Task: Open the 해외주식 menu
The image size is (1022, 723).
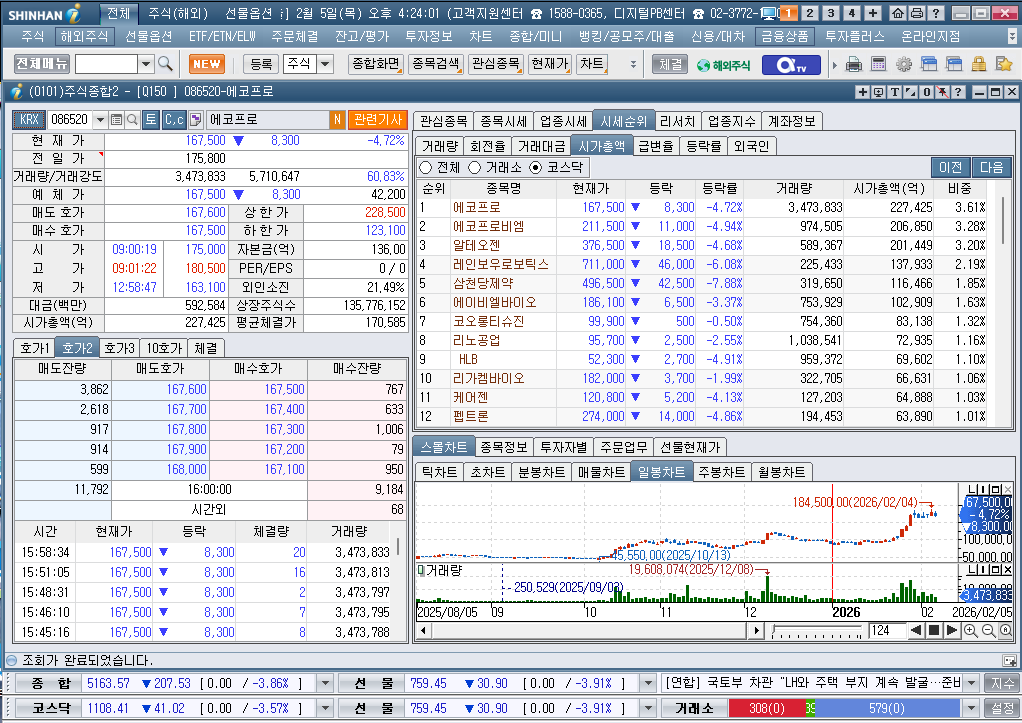Action: tap(85, 37)
